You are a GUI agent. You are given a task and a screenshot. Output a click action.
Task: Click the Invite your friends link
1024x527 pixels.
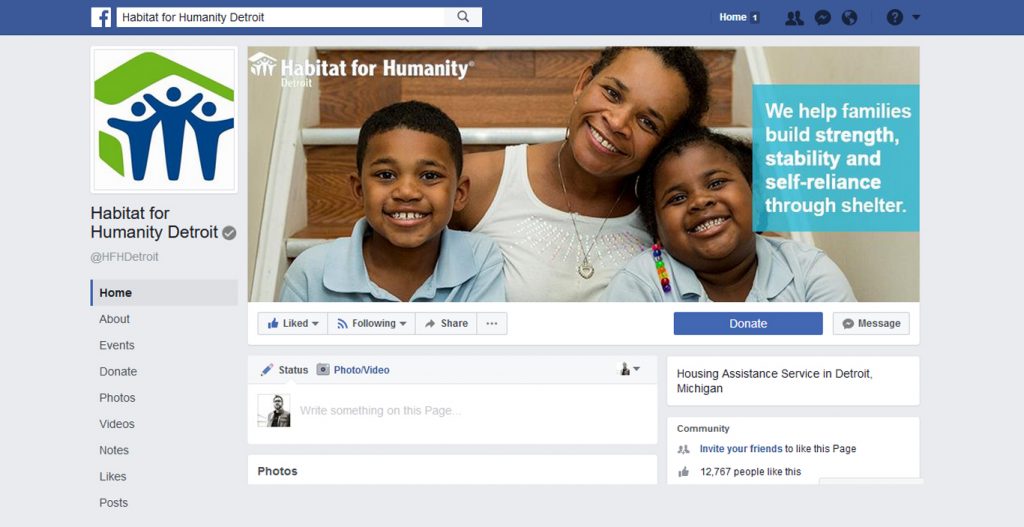pyautogui.click(x=741, y=449)
